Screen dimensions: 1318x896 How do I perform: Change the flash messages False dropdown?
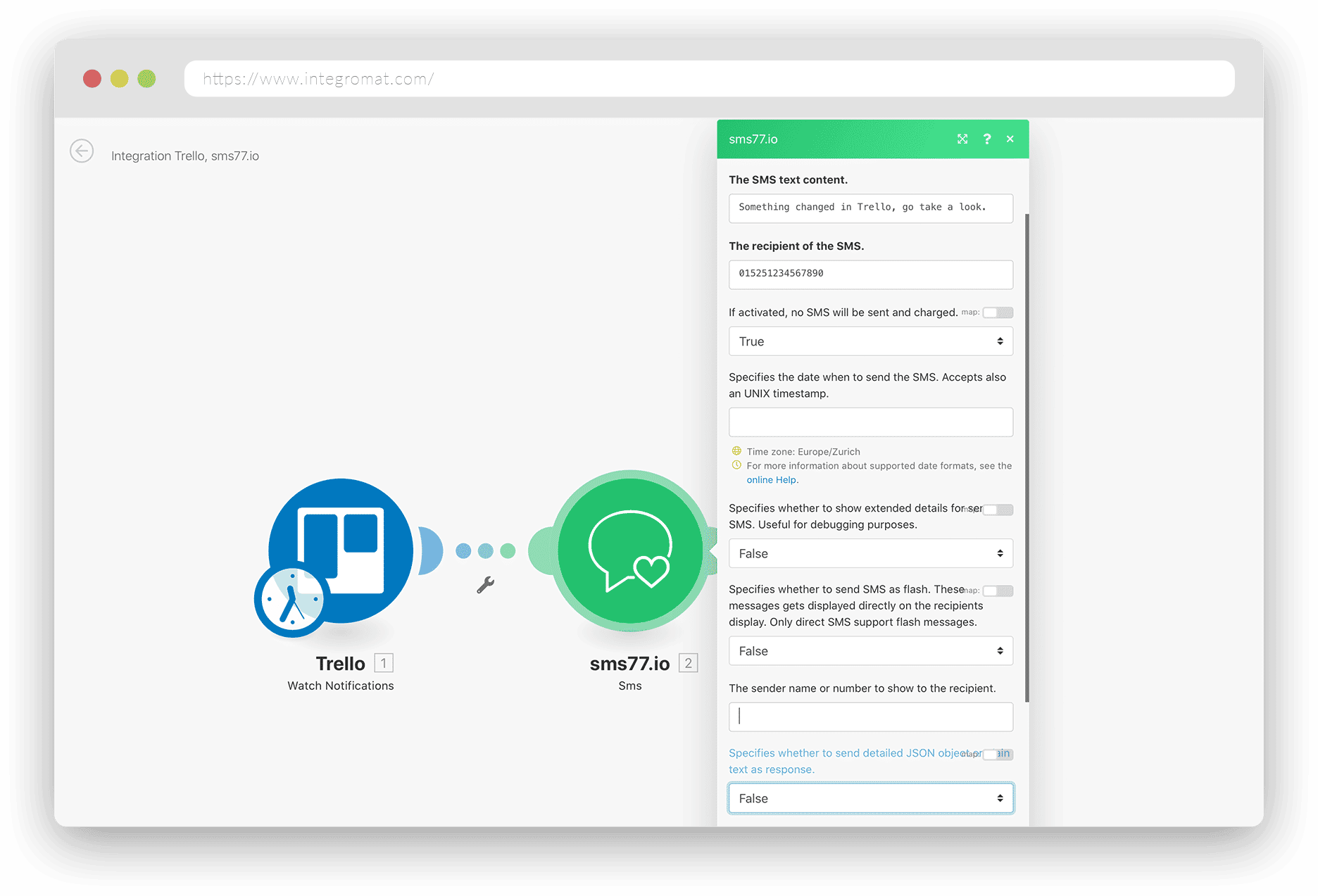tap(870, 650)
